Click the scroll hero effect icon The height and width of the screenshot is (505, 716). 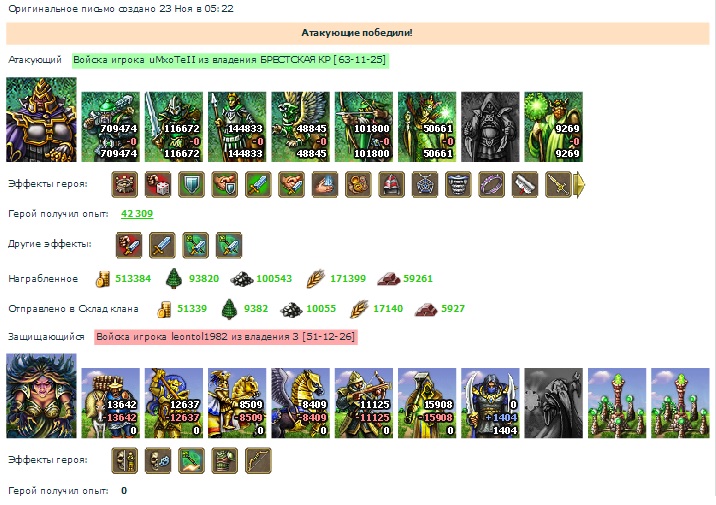(x=525, y=184)
